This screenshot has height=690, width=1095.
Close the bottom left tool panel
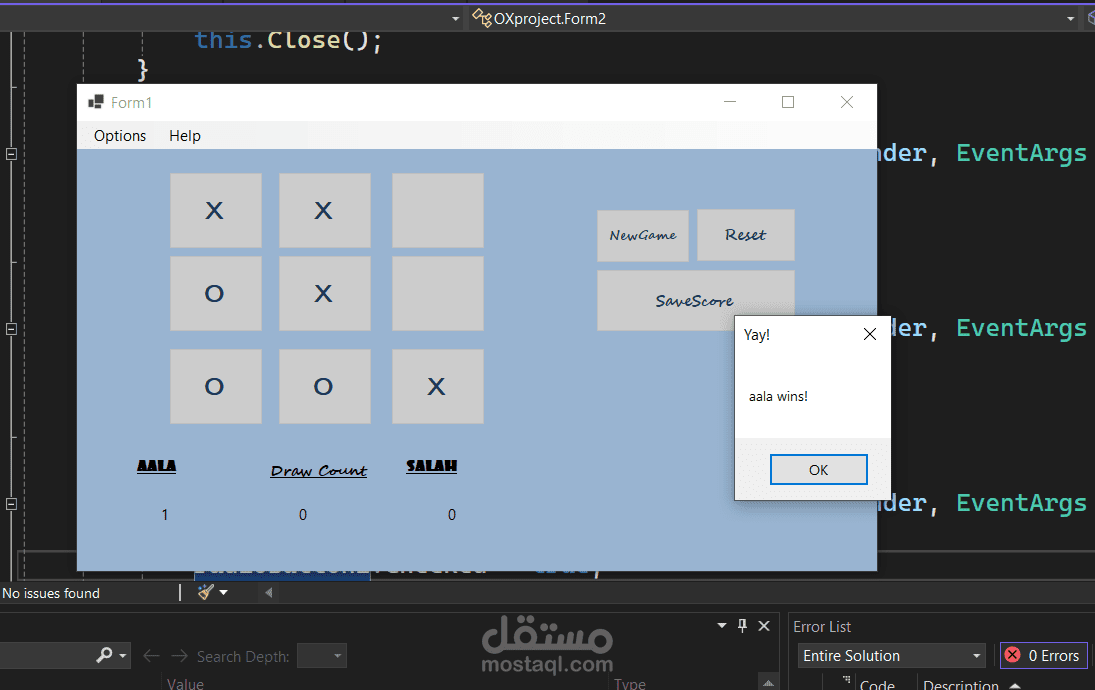pyautogui.click(x=764, y=626)
